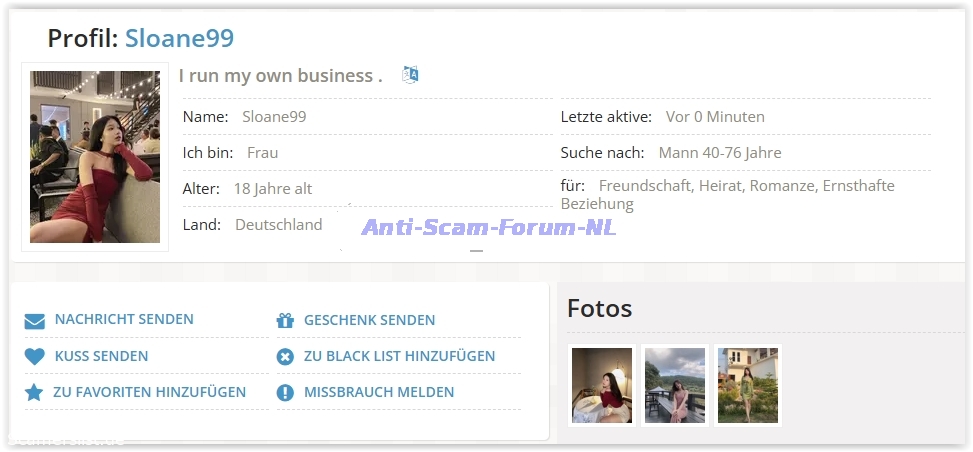Image resolution: width=973 pixels, height=452 pixels.
Task: Choose ZU FAVORITEN HINZUFÜGEN
Action: pyautogui.click(x=149, y=392)
